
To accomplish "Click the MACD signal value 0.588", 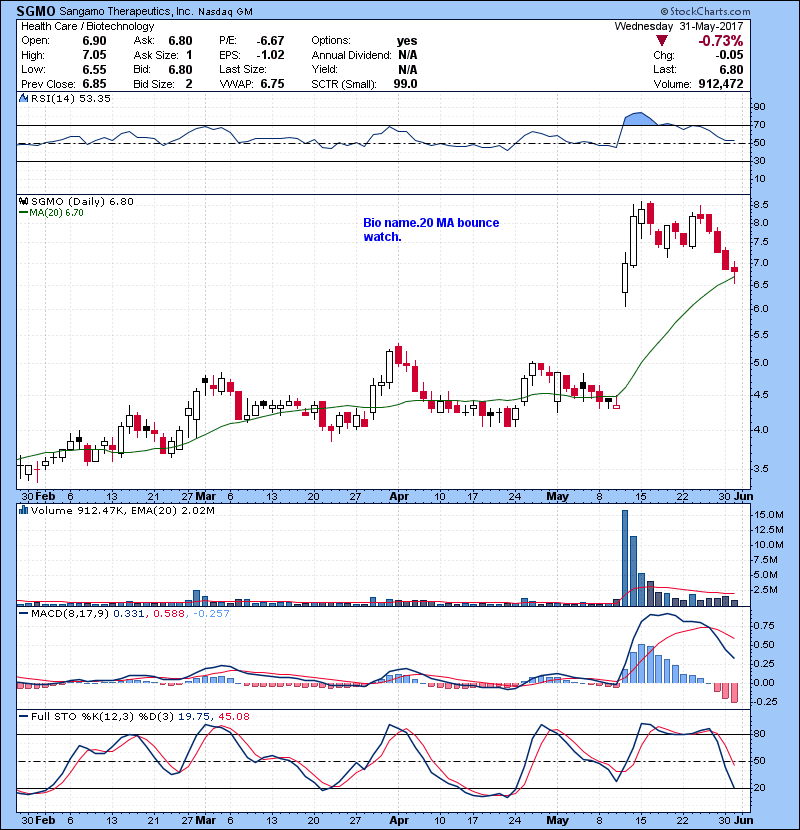I will coord(169,614).
